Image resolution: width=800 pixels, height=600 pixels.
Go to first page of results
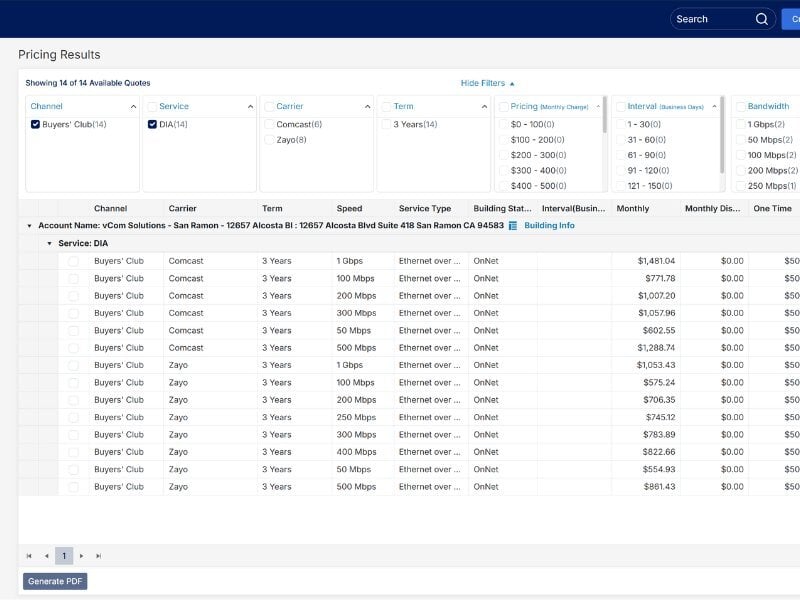(x=29, y=556)
